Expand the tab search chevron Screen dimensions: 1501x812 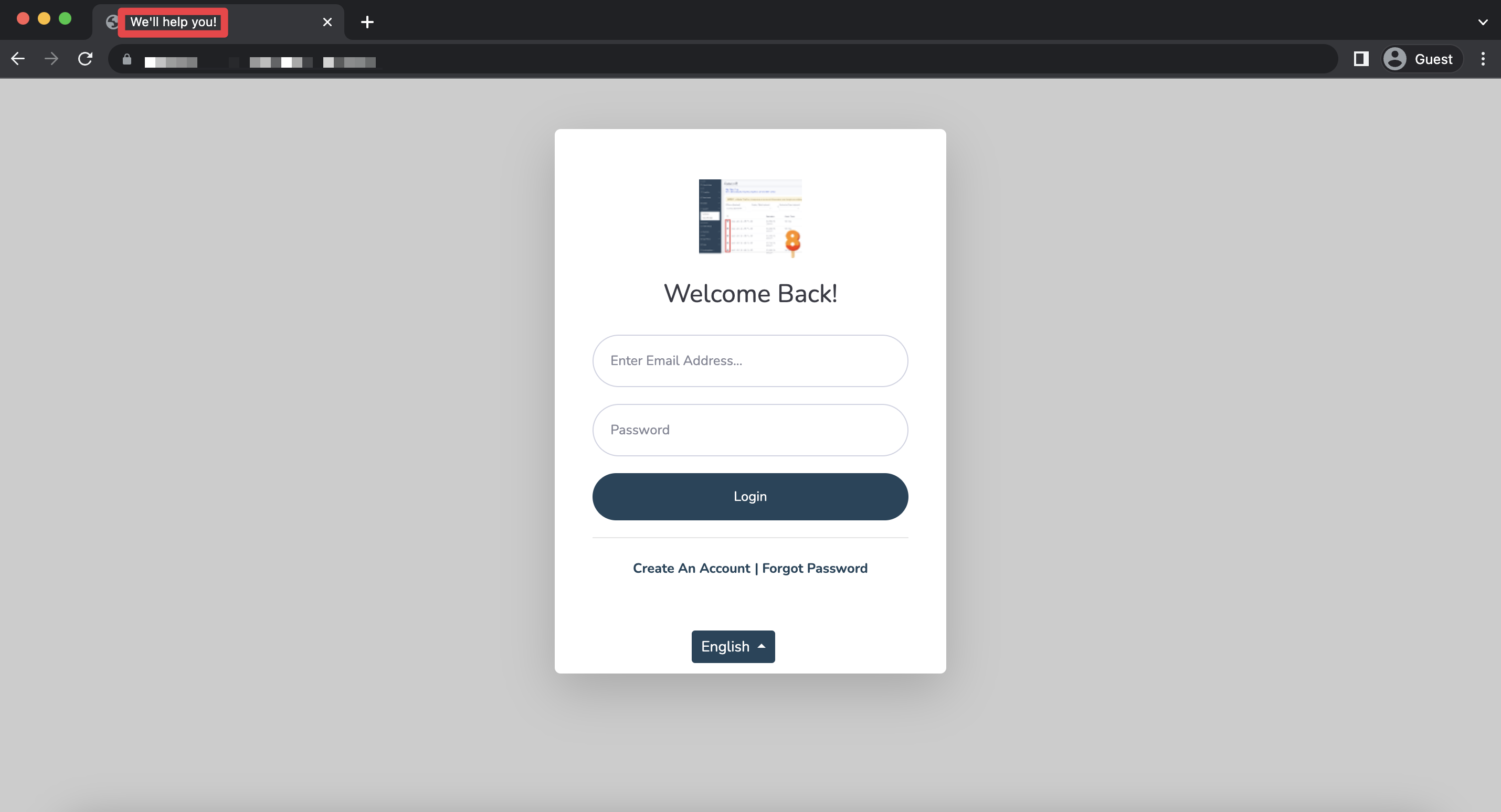click(x=1482, y=22)
